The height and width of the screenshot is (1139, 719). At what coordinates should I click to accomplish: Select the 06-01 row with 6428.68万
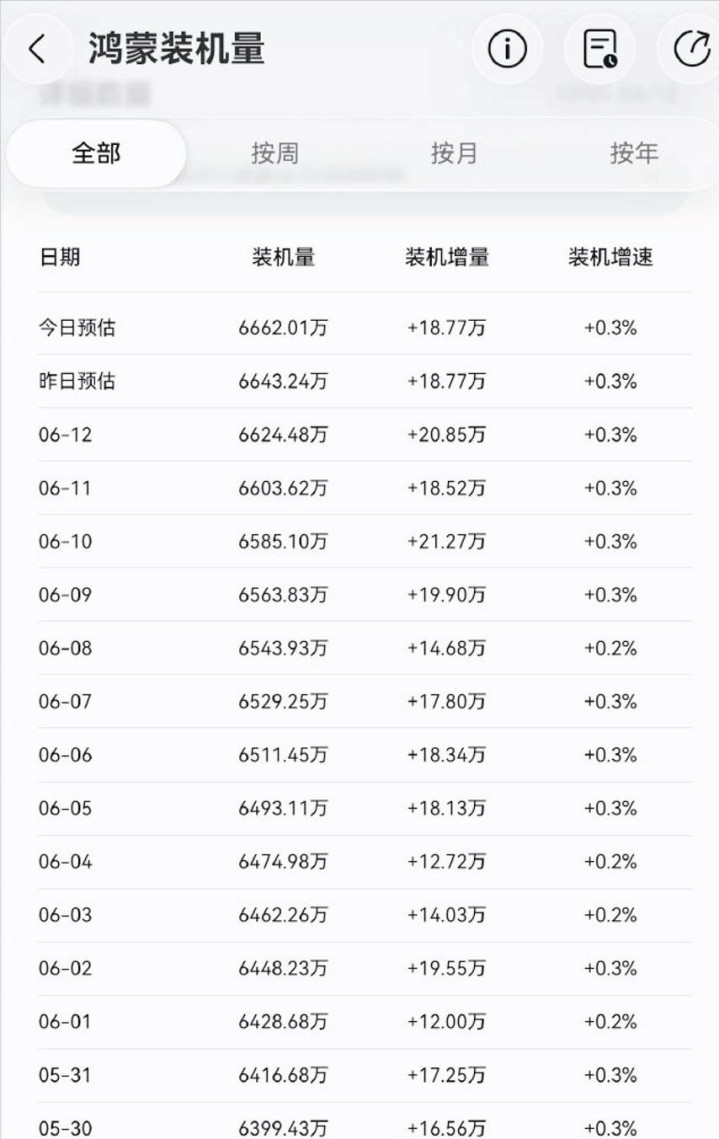coord(365,1021)
